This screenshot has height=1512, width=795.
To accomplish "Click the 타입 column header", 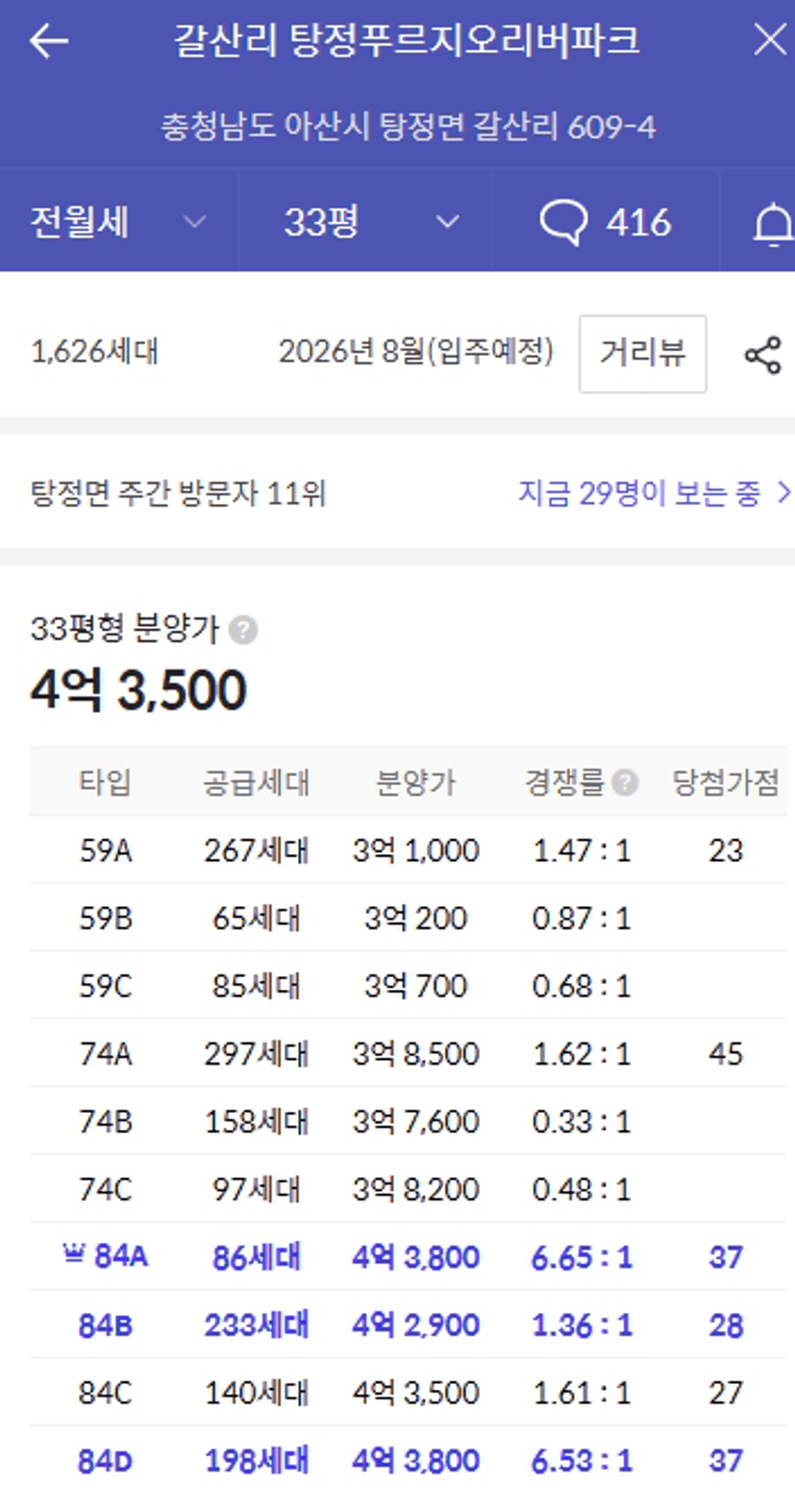I will click(x=105, y=782).
